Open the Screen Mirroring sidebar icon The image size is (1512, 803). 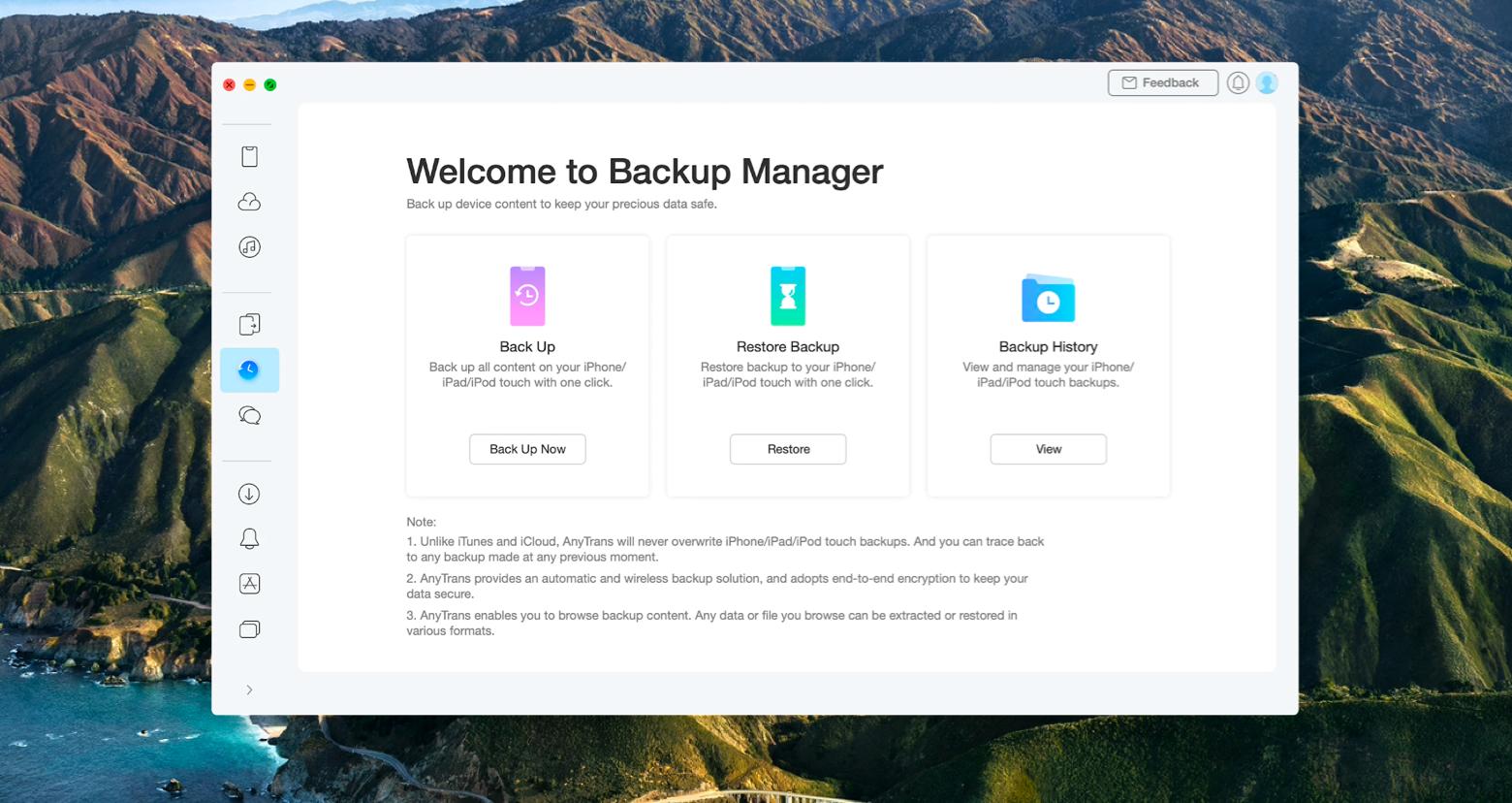click(249, 629)
